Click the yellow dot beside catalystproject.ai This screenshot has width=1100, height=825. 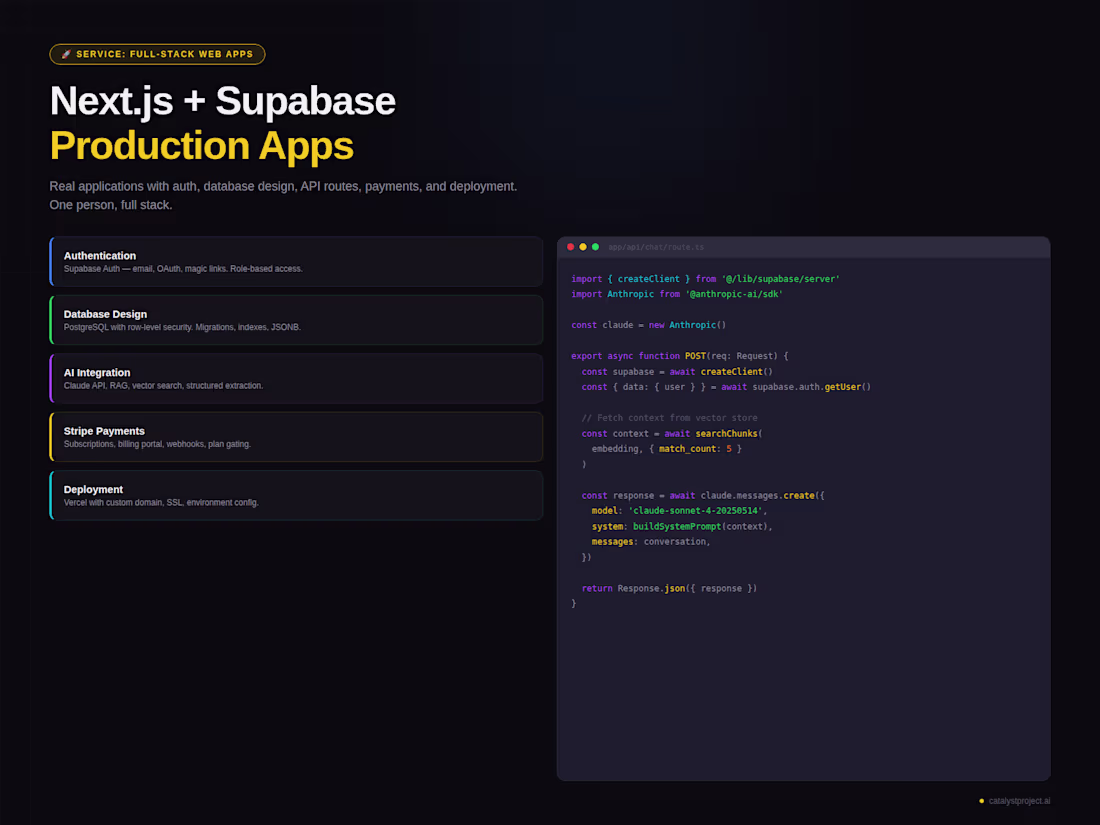[981, 801]
